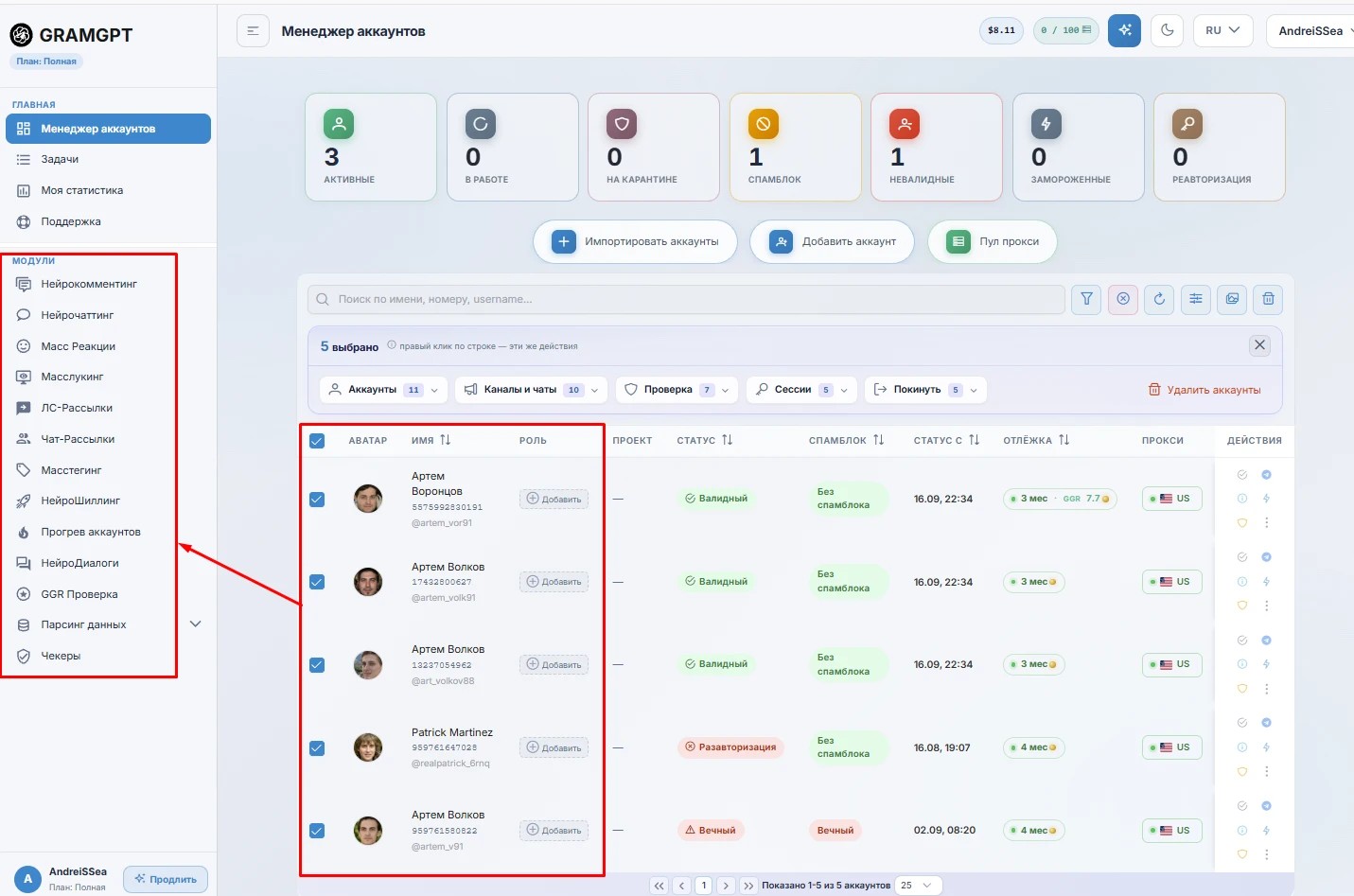Open GGR Проверка module
The height and width of the screenshot is (896, 1354).
(79, 594)
